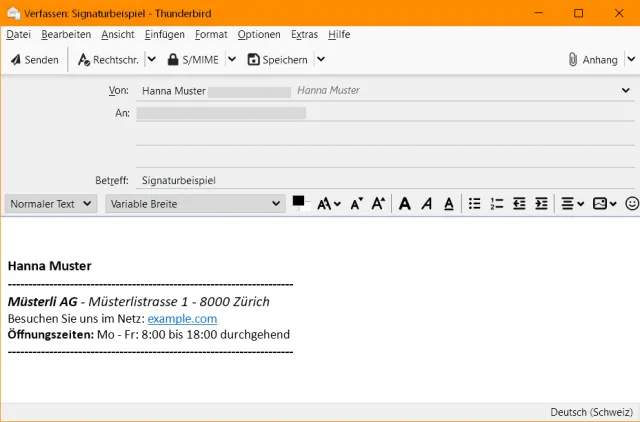This screenshot has height=422, width=640.
Task: Open the Variable Breite font dropdown
Action: point(193,204)
